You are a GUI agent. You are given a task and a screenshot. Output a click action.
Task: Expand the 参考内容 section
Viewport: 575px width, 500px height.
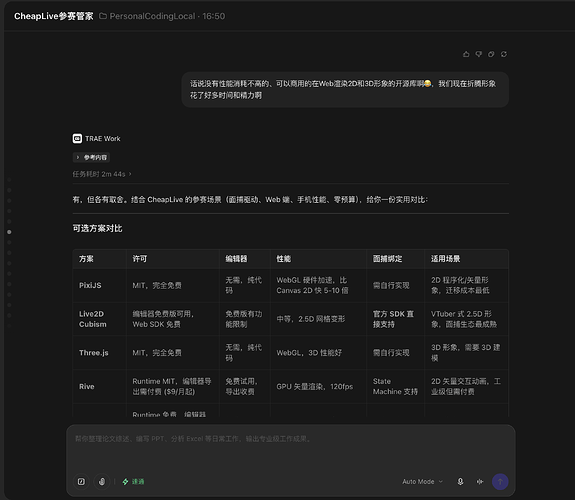(91, 157)
